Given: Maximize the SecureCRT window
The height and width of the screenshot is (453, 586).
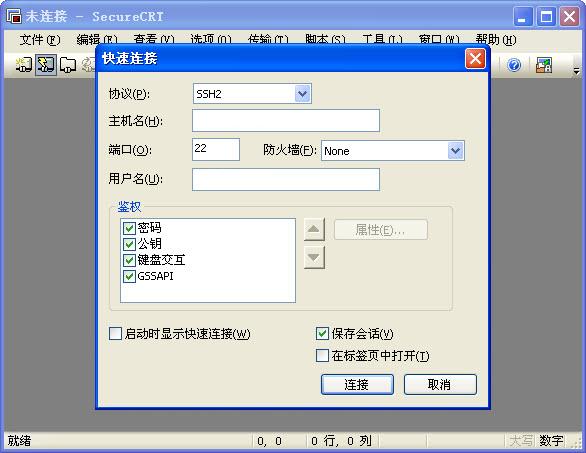Looking at the screenshot, I should (546, 16).
